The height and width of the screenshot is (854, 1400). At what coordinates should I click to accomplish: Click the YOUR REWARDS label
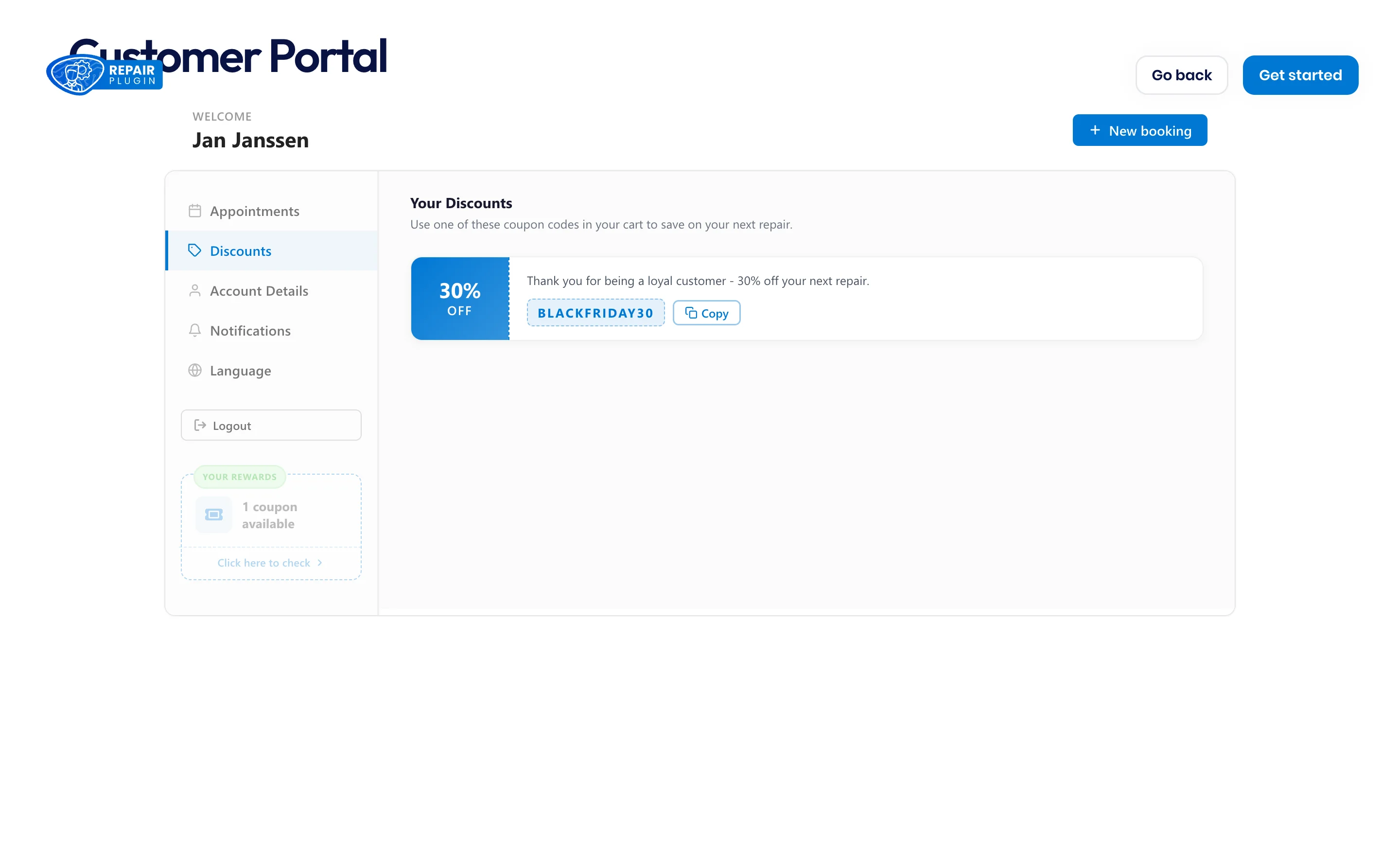pos(240,477)
